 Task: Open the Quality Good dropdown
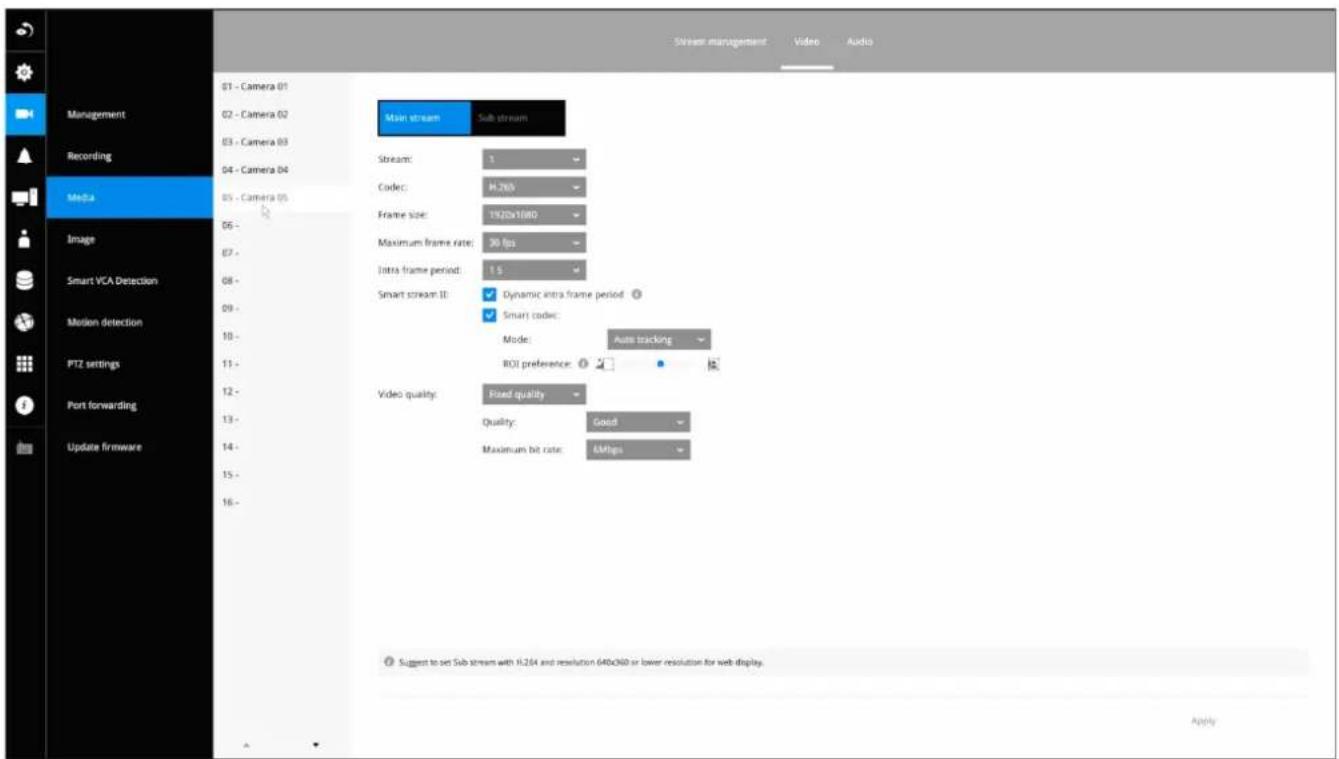(x=638, y=422)
